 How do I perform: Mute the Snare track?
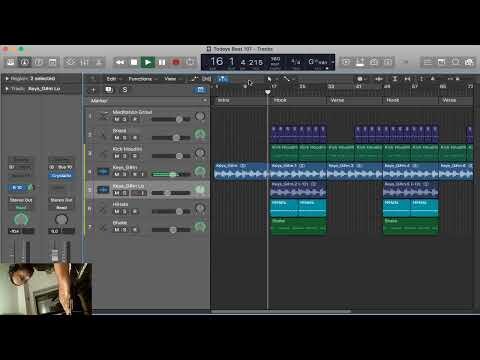click(x=117, y=138)
